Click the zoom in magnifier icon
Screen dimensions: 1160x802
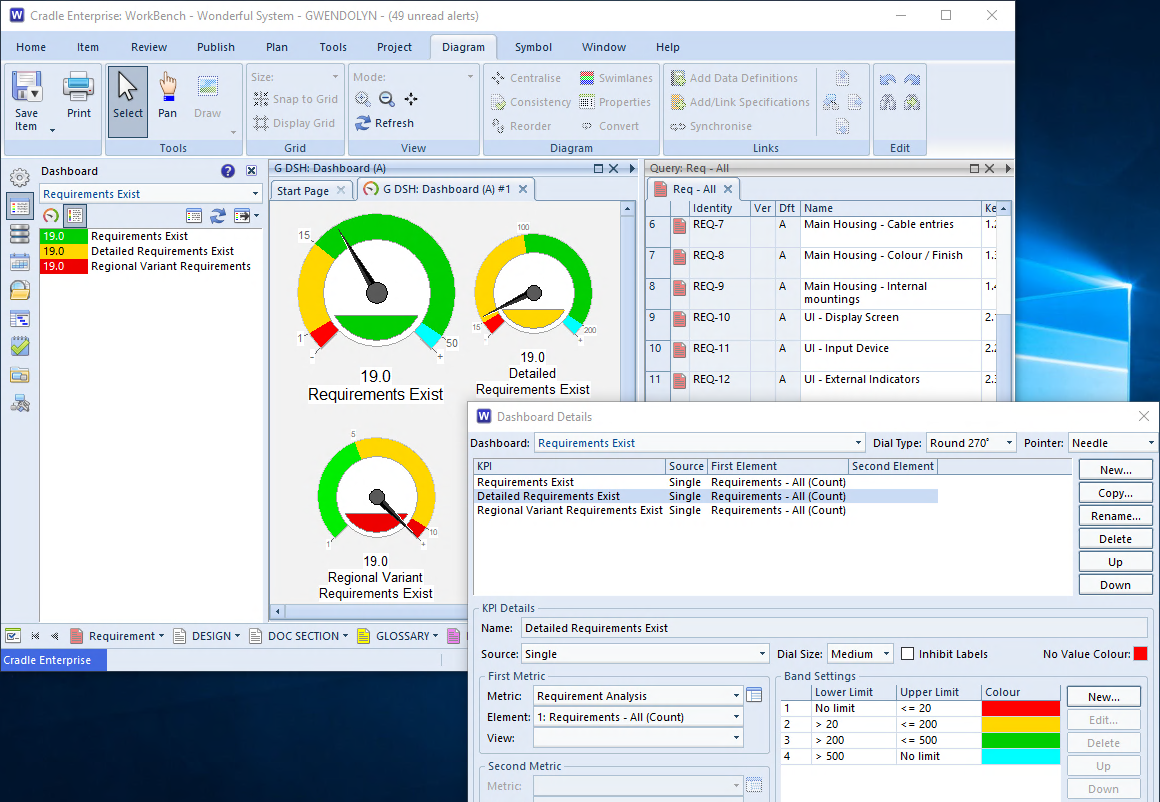click(x=362, y=99)
